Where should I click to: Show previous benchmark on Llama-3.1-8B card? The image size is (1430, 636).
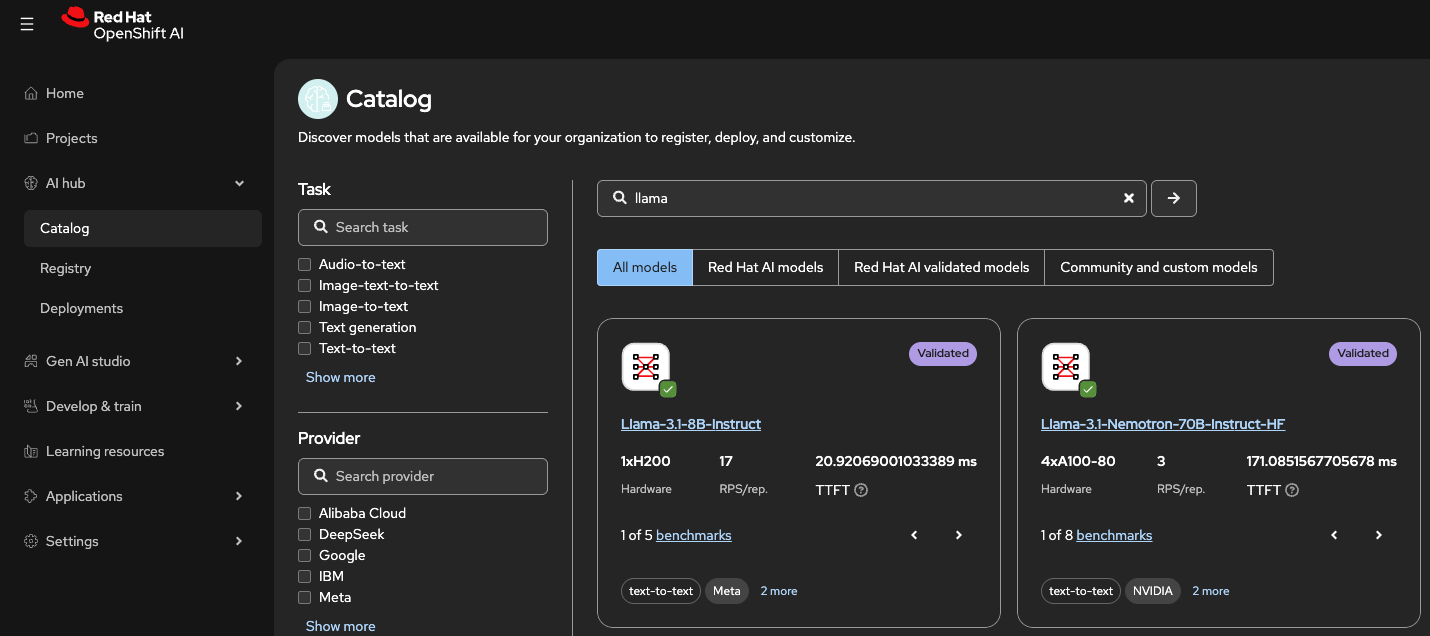(x=914, y=535)
